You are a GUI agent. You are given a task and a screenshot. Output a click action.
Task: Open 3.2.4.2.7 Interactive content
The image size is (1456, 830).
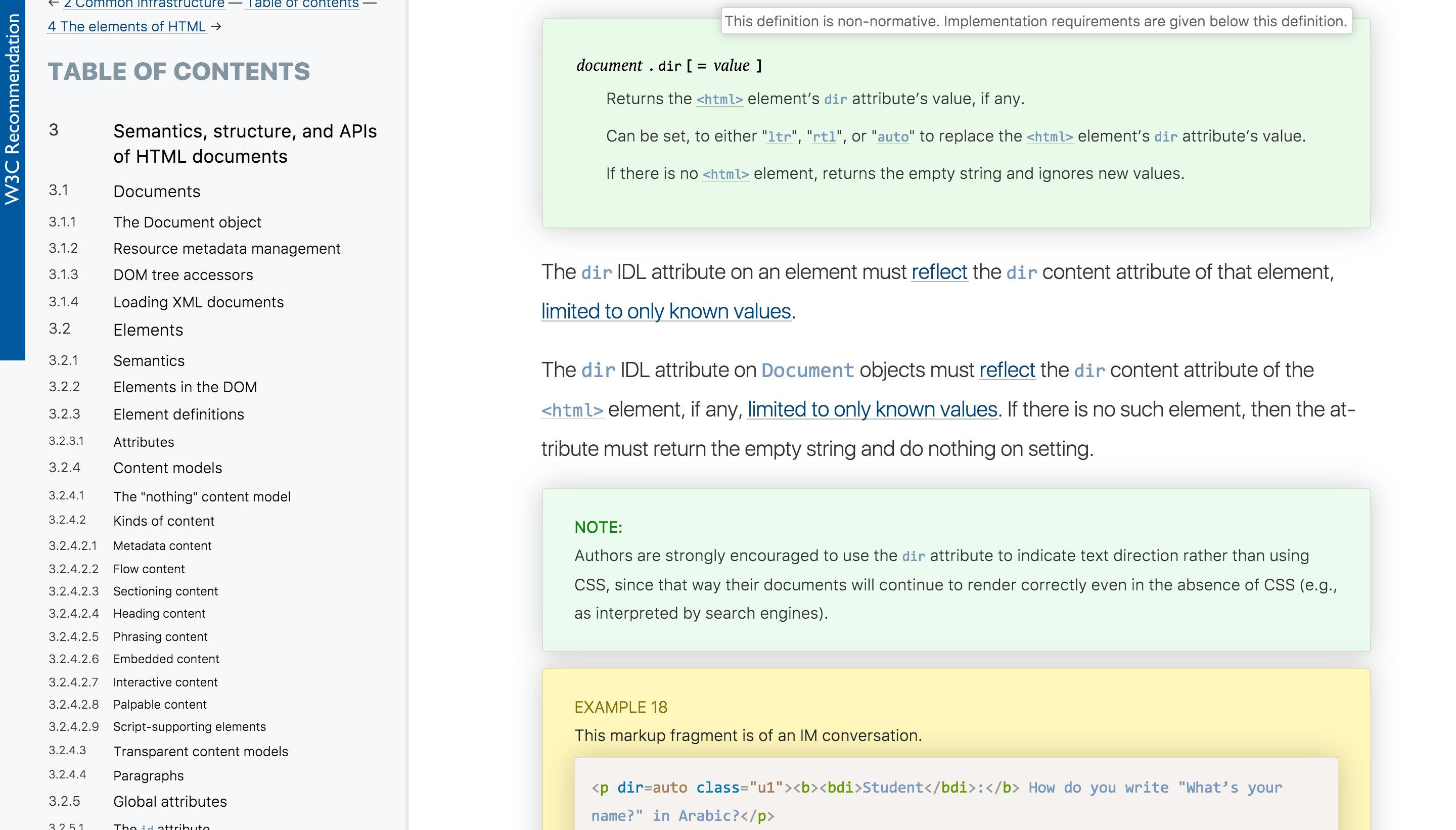pyautogui.click(x=165, y=682)
